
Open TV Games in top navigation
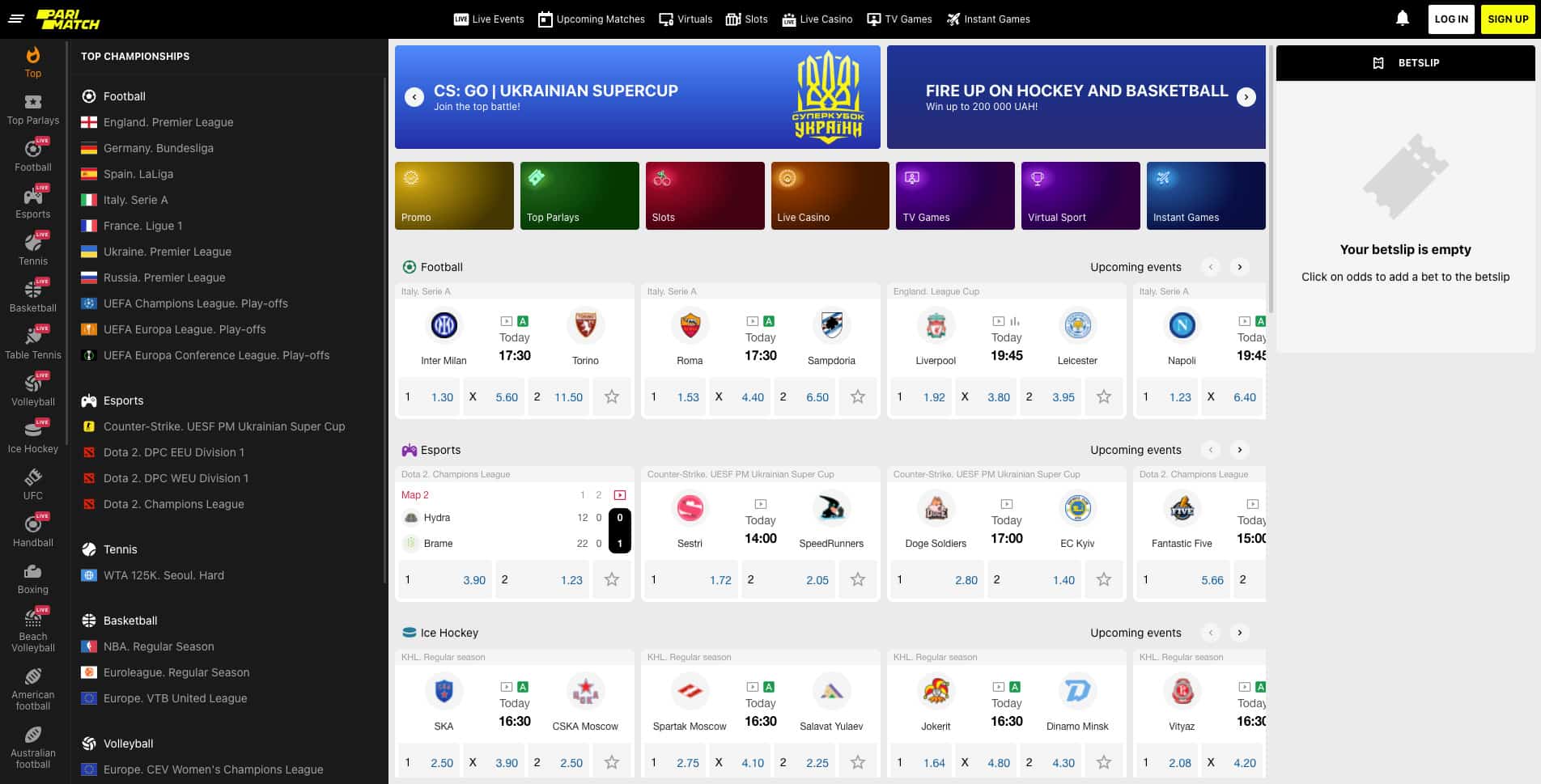(x=899, y=19)
